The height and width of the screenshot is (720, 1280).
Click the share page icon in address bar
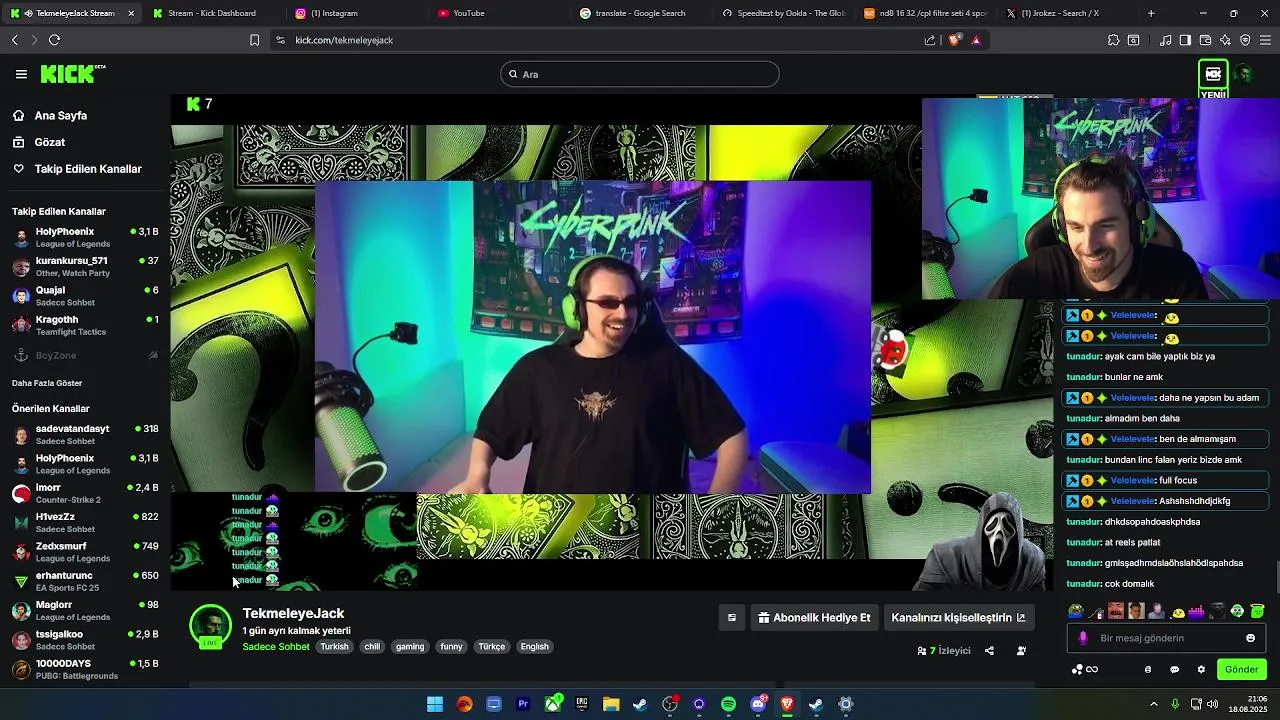(930, 40)
